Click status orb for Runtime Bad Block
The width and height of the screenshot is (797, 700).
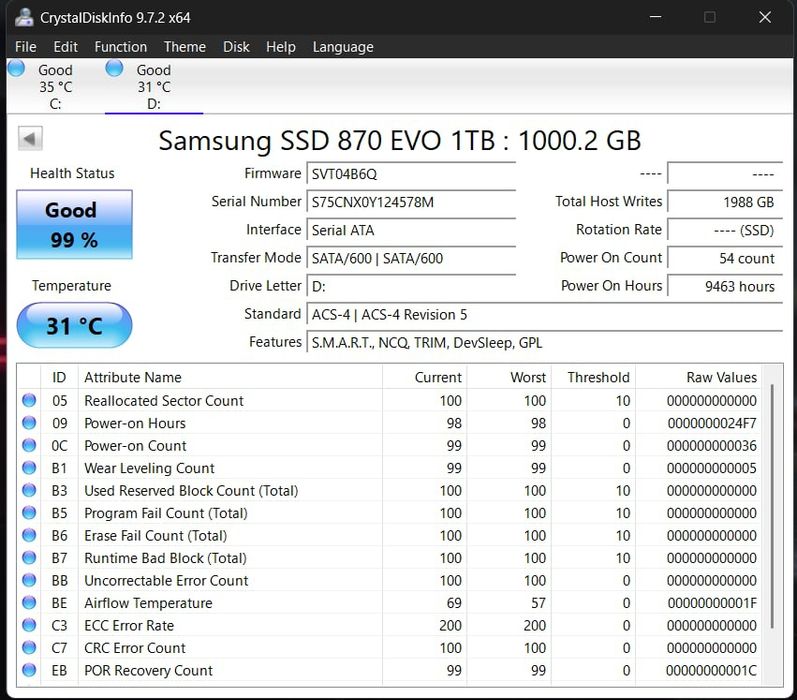29,557
